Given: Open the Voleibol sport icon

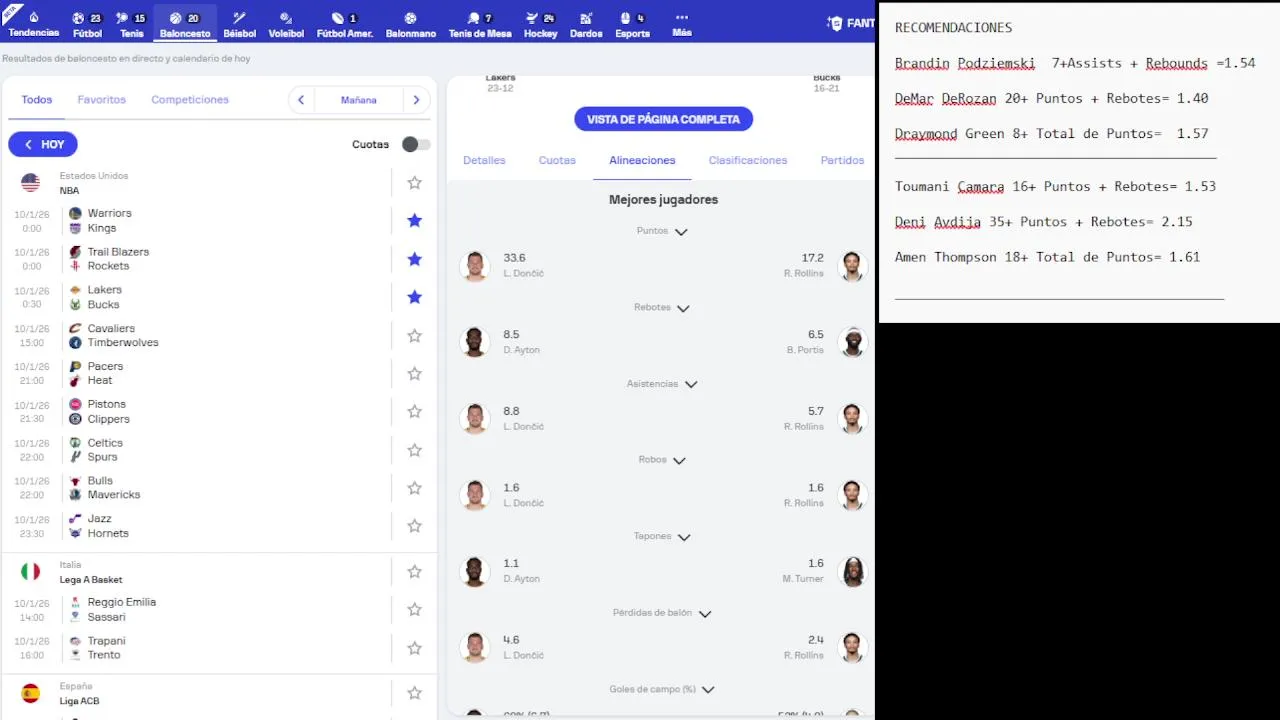Looking at the screenshot, I should click(x=286, y=18).
